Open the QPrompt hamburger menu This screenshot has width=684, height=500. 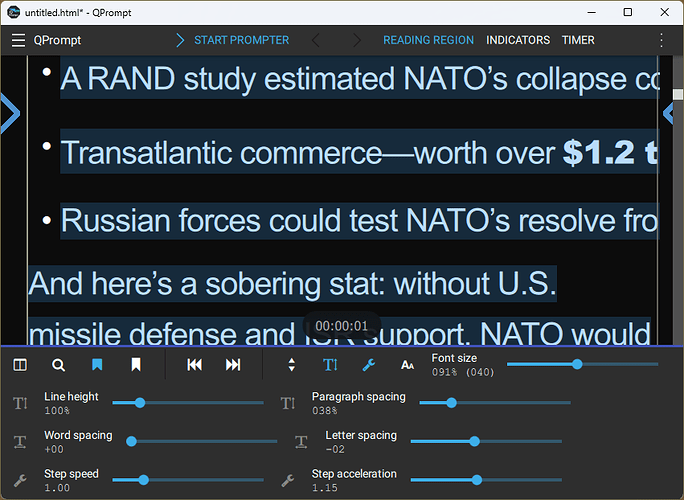[18, 40]
